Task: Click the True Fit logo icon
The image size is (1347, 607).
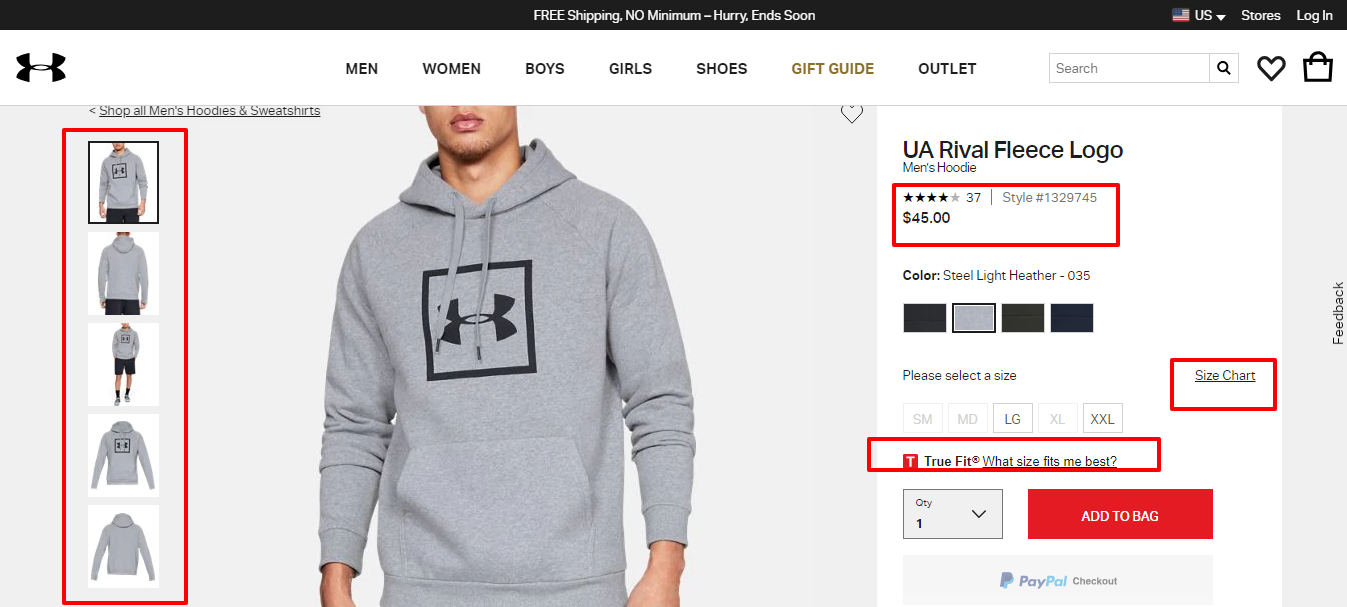Action: (x=910, y=461)
